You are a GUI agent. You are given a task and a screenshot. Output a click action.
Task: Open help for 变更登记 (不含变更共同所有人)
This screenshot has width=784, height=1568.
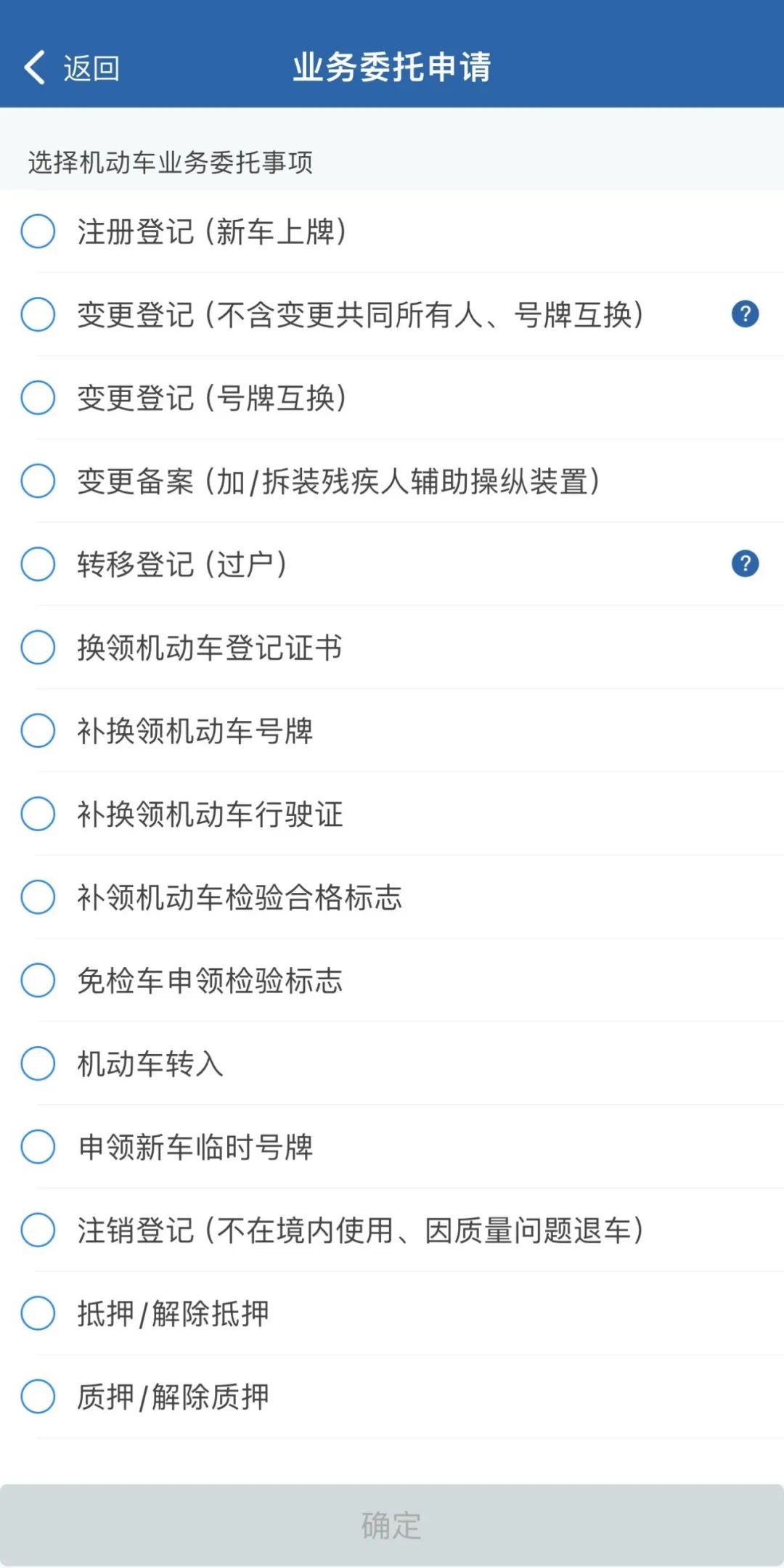tap(745, 314)
